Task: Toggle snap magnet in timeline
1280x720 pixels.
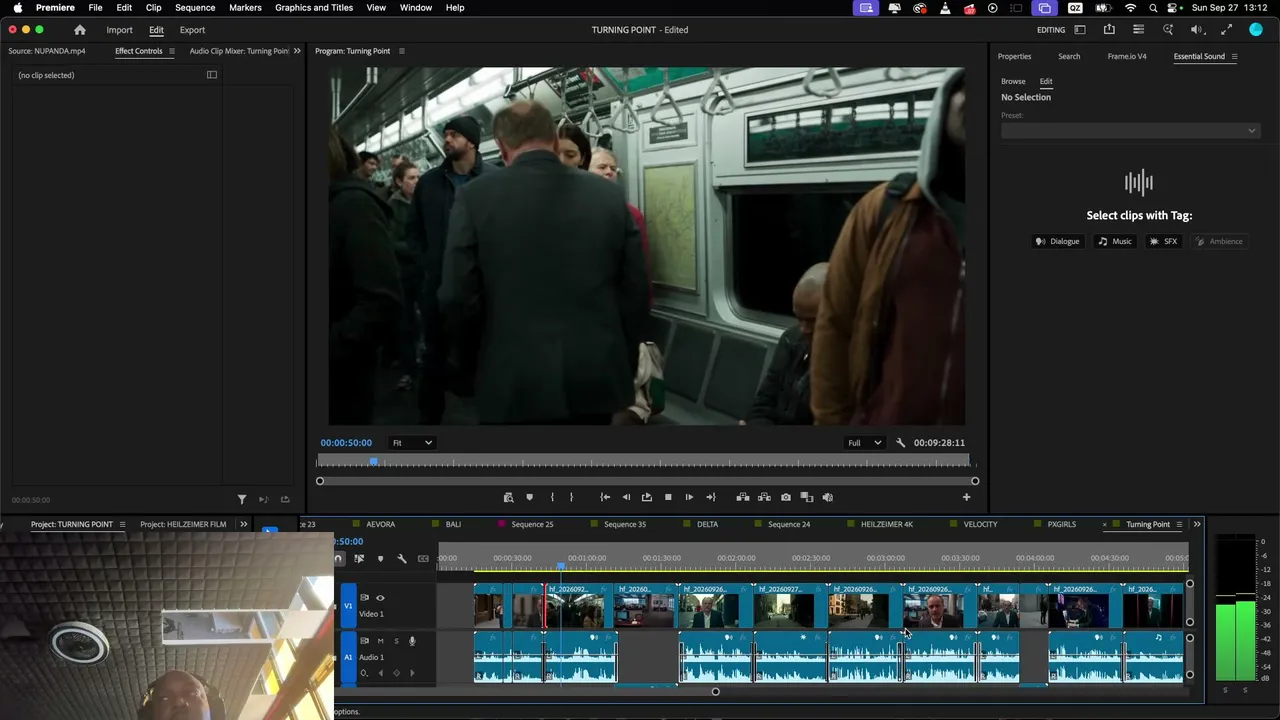Action: click(x=338, y=559)
